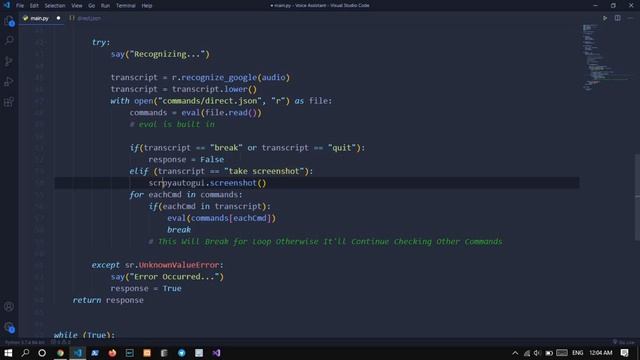Open the Windows Start menu
The width and height of the screenshot is (640, 360).
coord(8,353)
